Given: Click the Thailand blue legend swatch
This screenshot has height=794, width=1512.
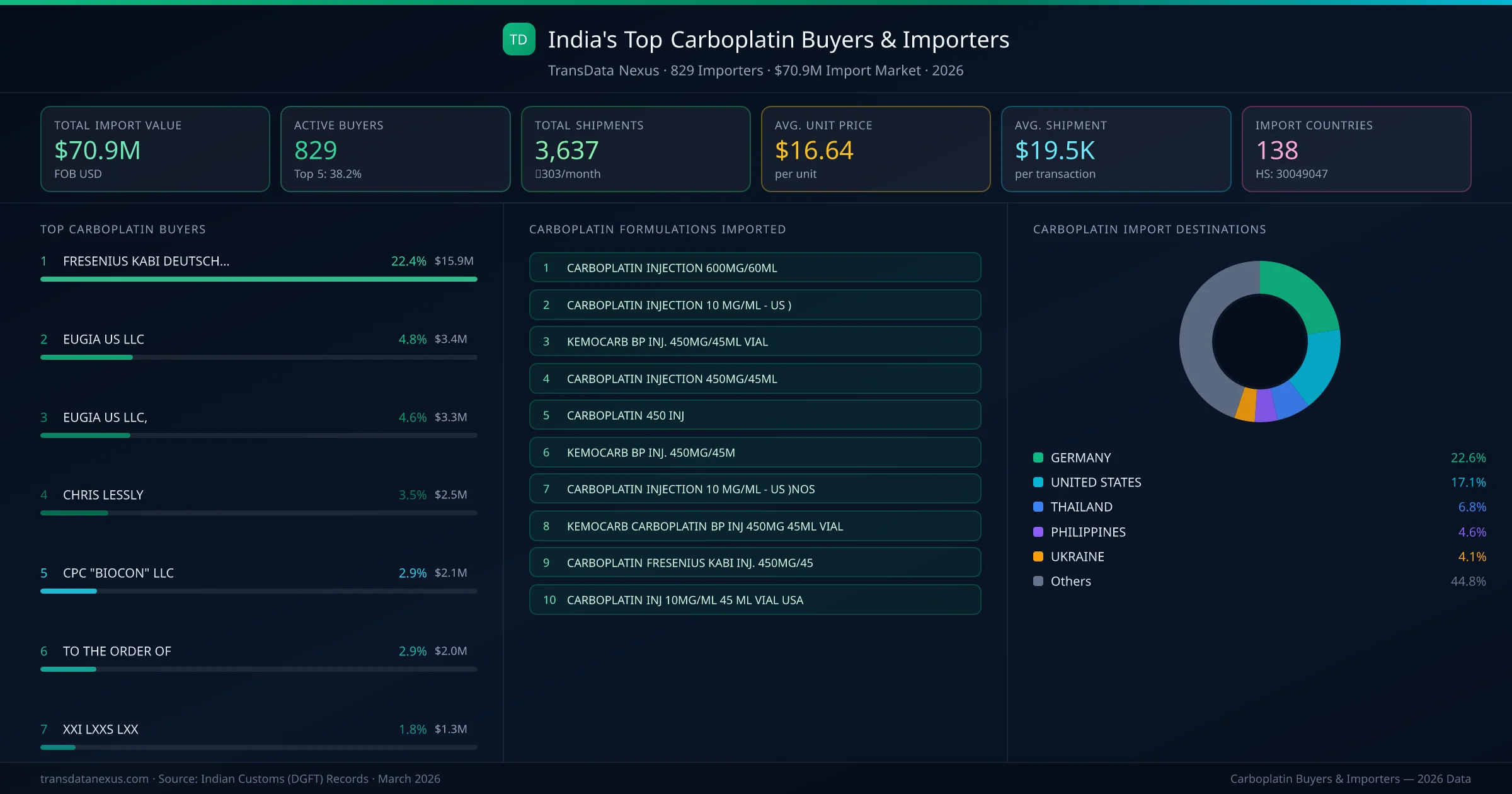Looking at the screenshot, I should click(x=1038, y=507).
